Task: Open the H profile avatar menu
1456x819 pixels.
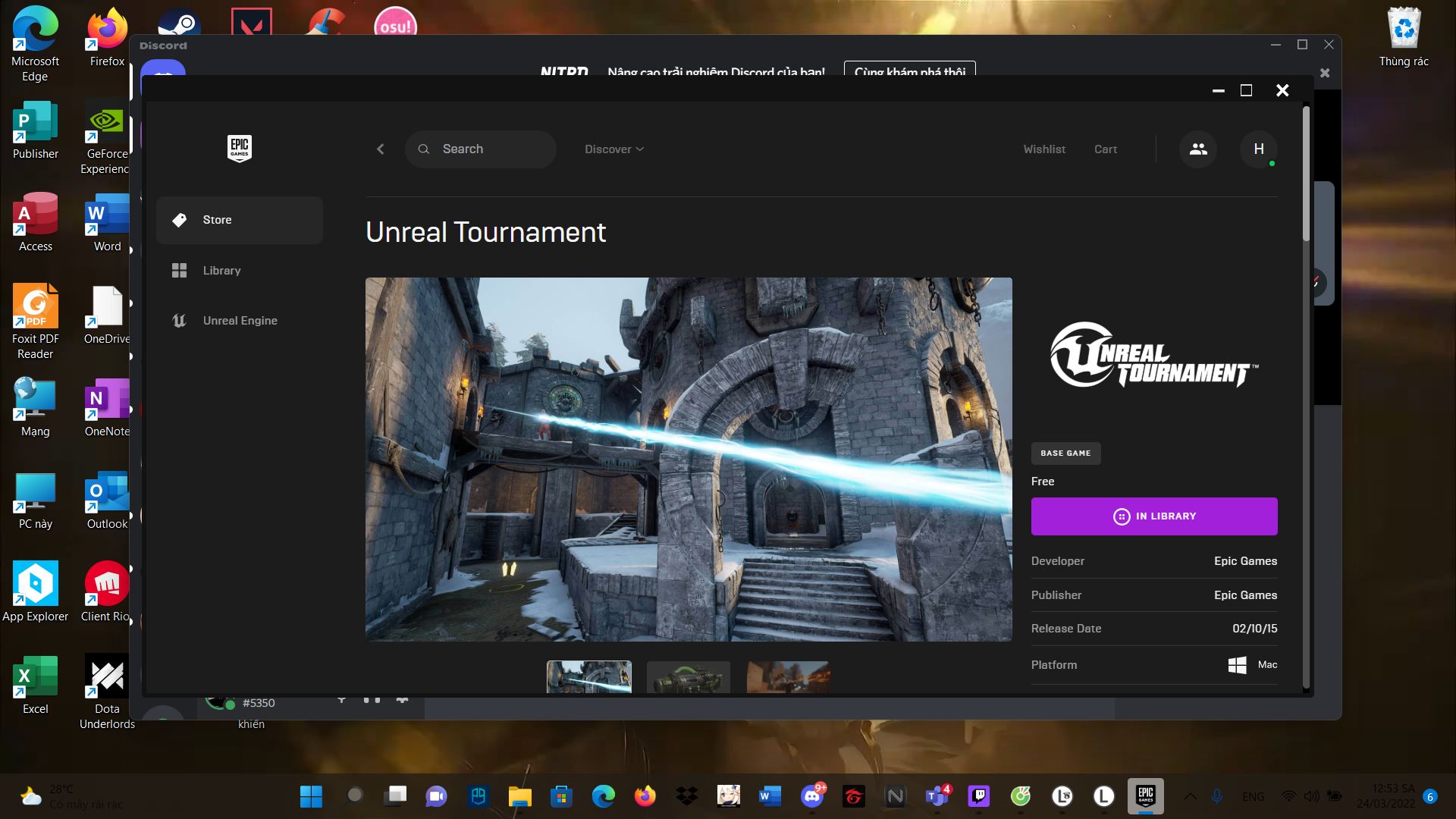Action: 1259,149
